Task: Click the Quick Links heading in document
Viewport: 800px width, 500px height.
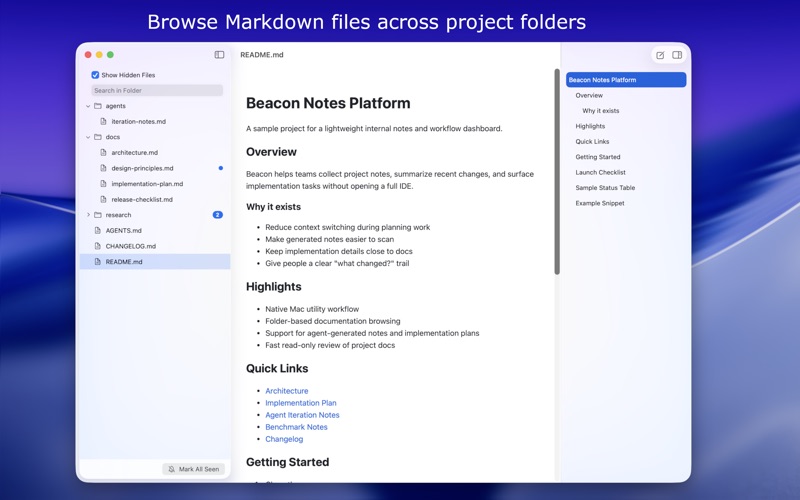Action: coord(277,368)
